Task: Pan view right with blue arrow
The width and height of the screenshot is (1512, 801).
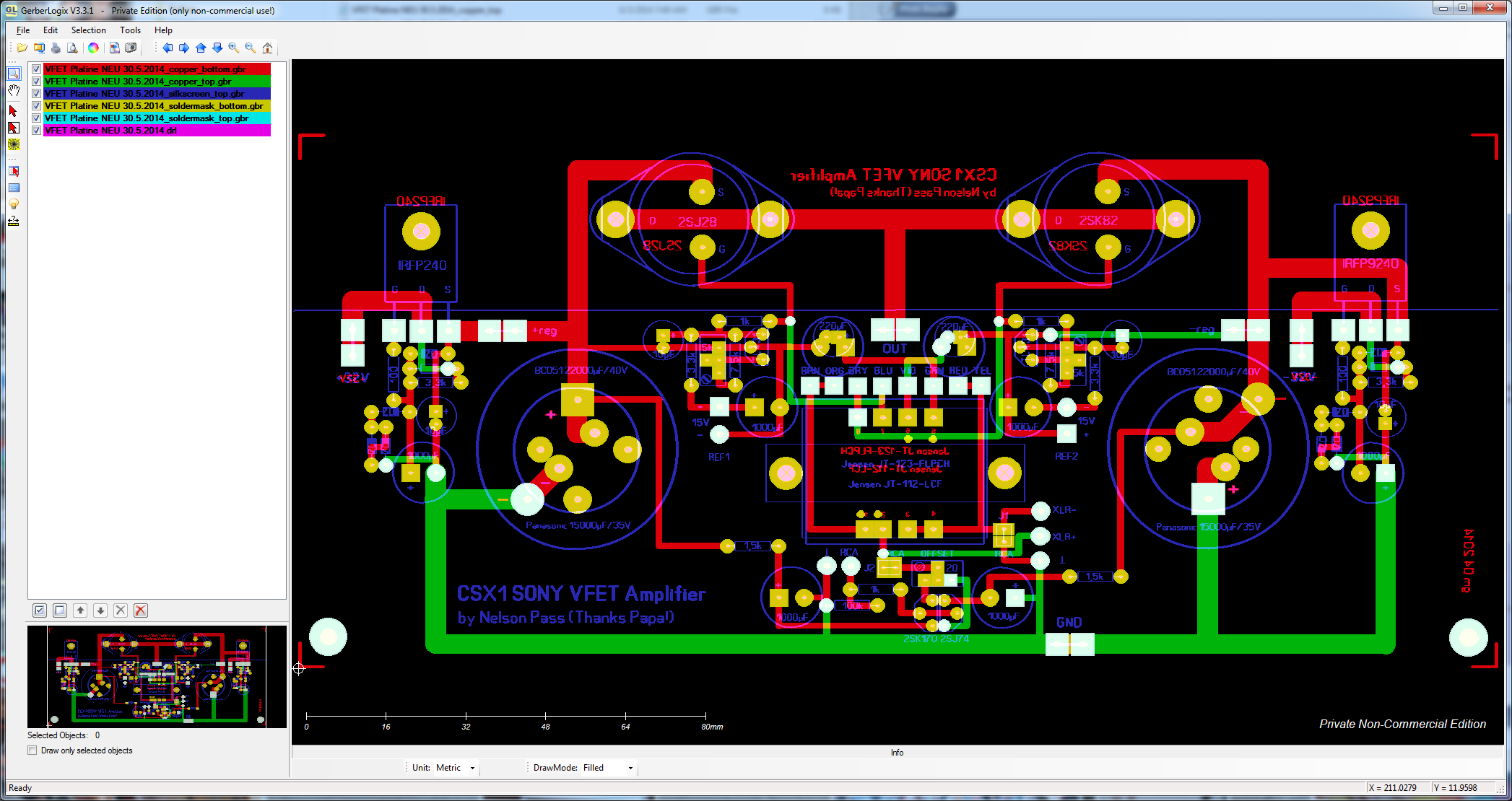Action: tap(184, 48)
